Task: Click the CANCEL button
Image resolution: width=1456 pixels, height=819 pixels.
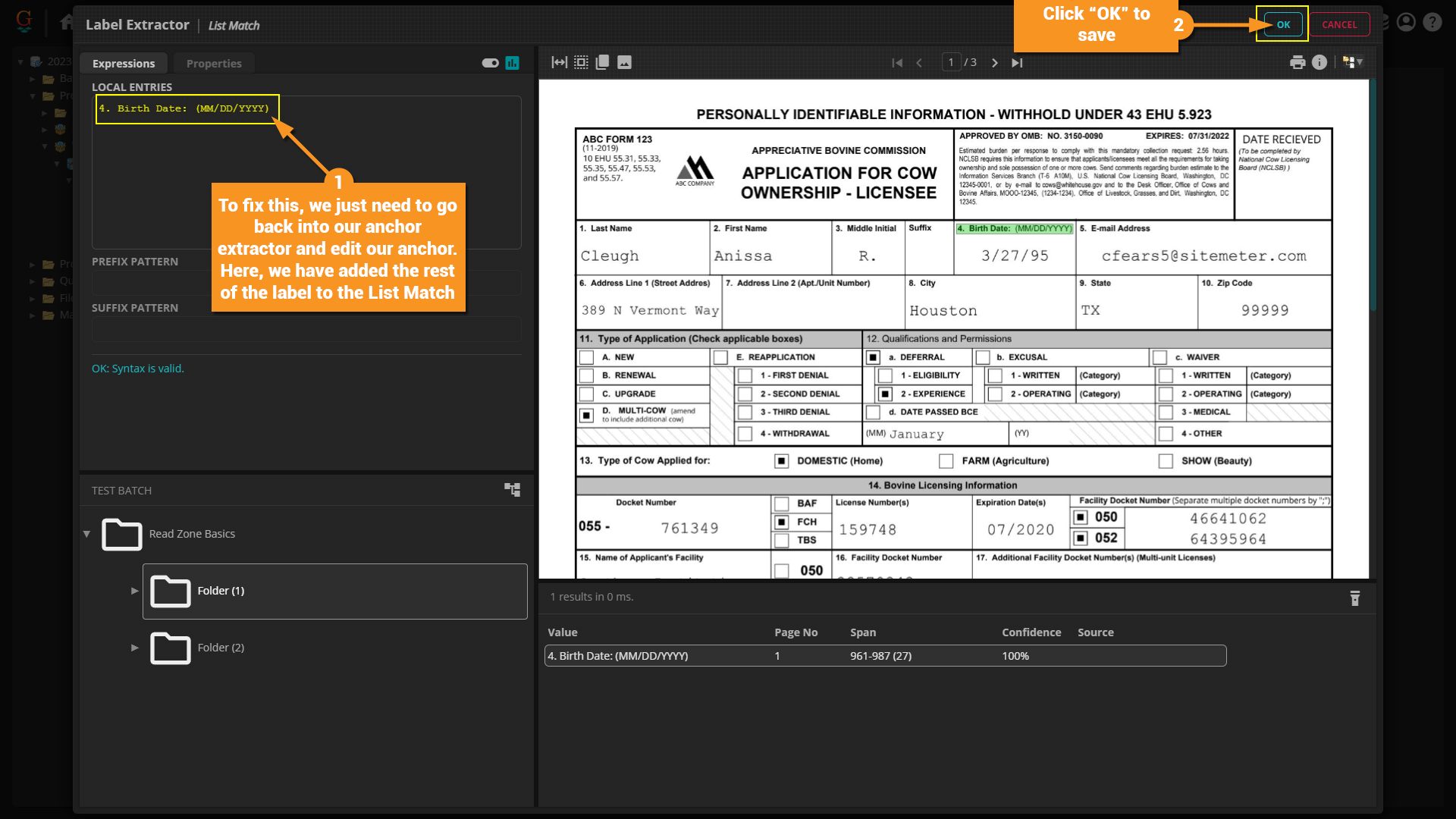Action: point(1339,24)
